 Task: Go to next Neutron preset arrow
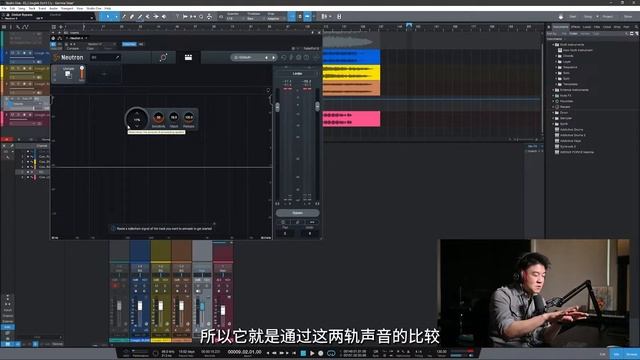click(273, 58)
